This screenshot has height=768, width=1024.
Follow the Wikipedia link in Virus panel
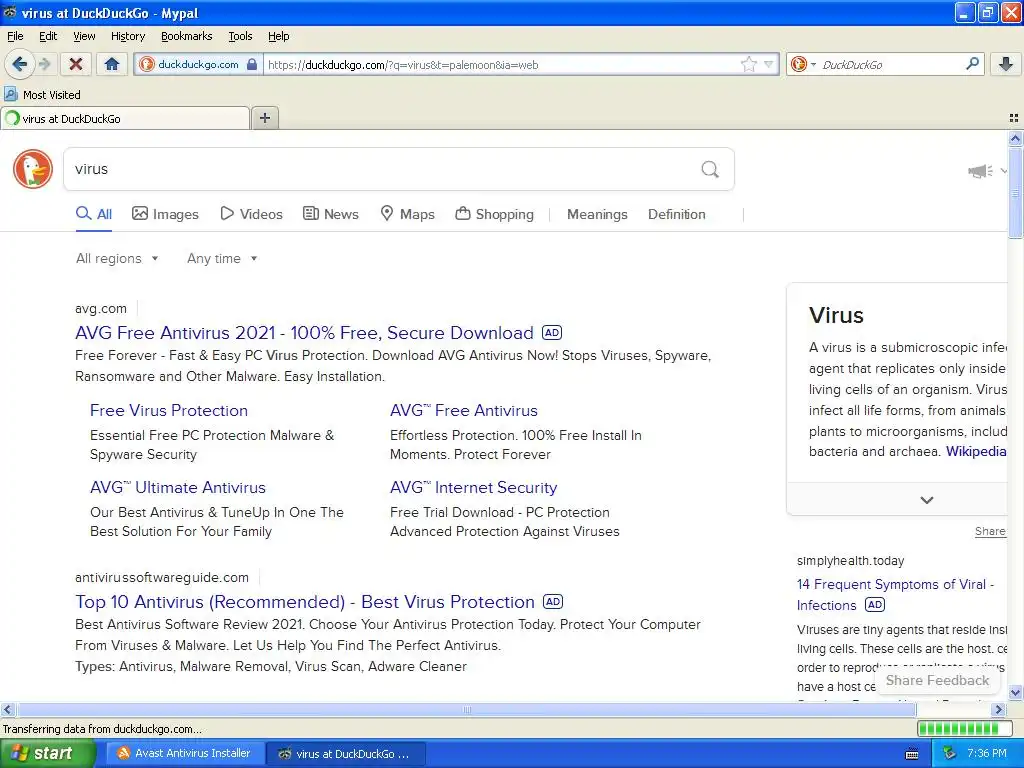(976, 451)
